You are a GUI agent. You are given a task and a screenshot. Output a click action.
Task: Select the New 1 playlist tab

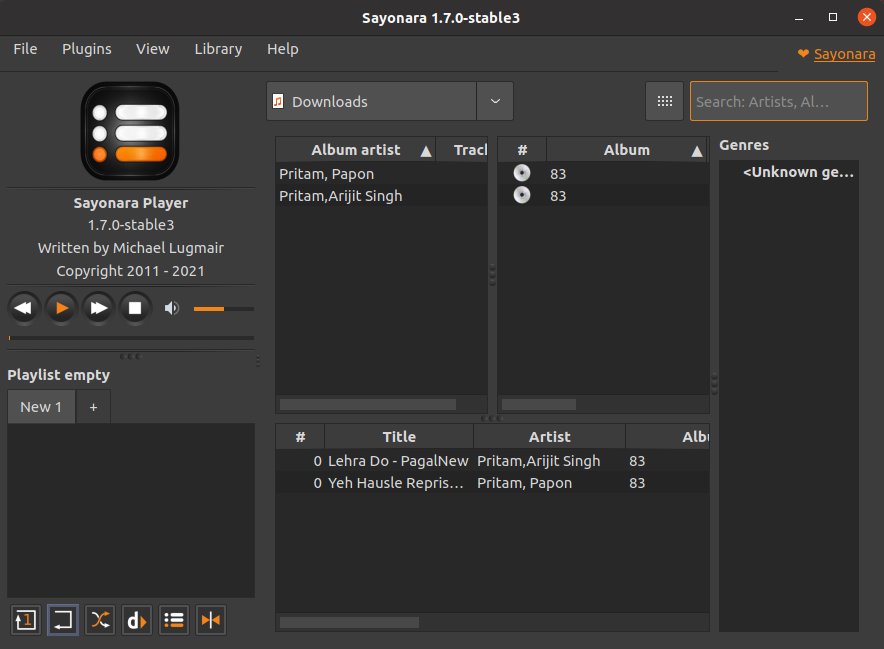[41, 407]
